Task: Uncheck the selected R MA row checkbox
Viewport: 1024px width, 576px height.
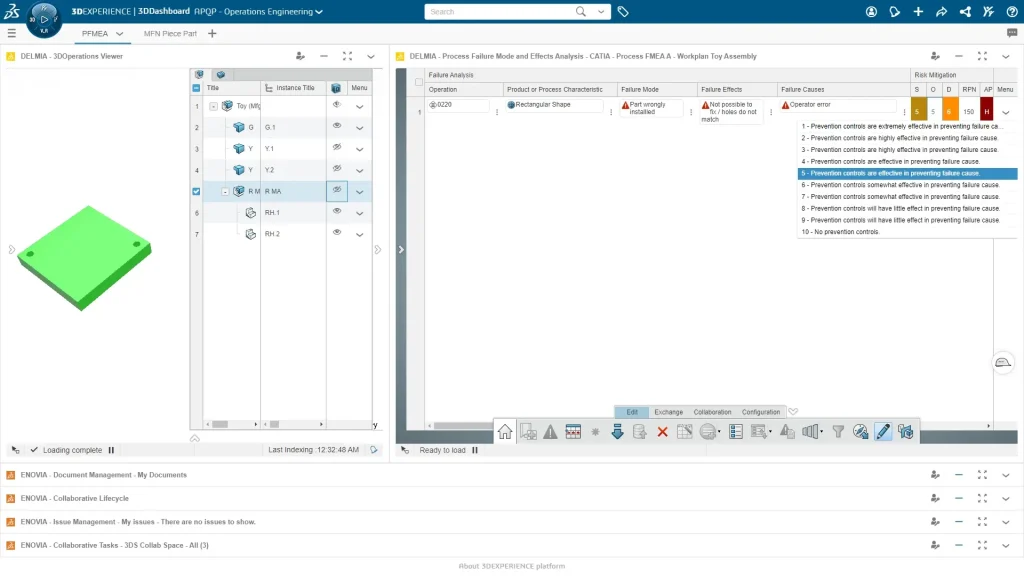Action: click(x=196, y=191)
